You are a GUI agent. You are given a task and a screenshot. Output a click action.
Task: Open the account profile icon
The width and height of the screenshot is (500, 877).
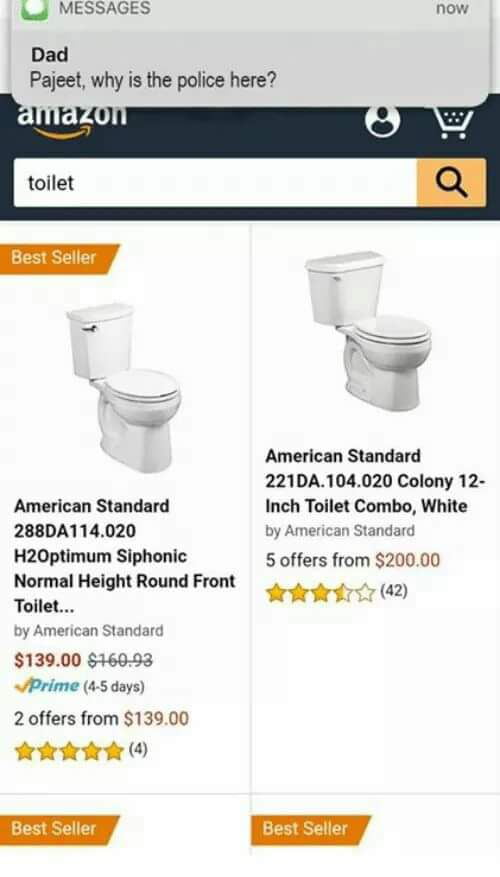(383, 120)
